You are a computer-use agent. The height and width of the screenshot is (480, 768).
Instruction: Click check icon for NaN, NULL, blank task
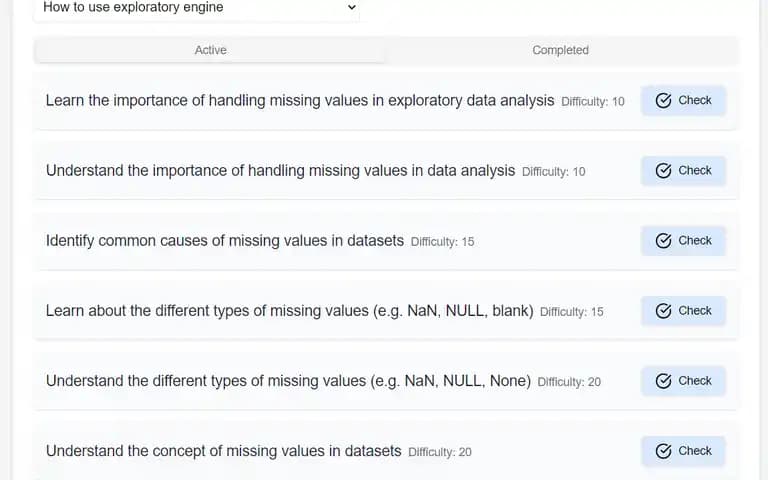pos(663,311)
